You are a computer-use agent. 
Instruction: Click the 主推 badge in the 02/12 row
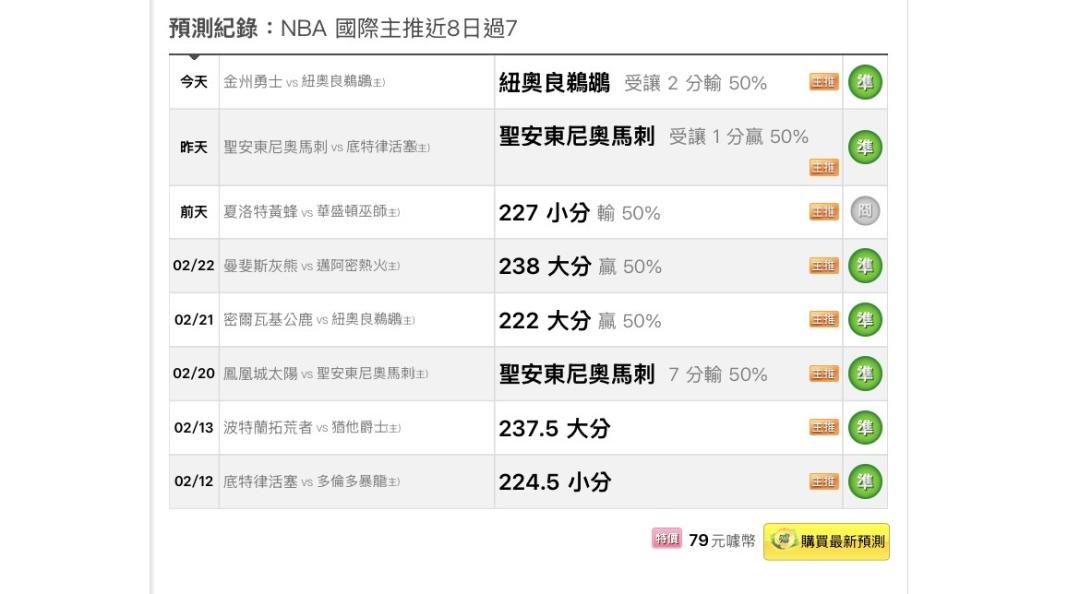[824, 482]
